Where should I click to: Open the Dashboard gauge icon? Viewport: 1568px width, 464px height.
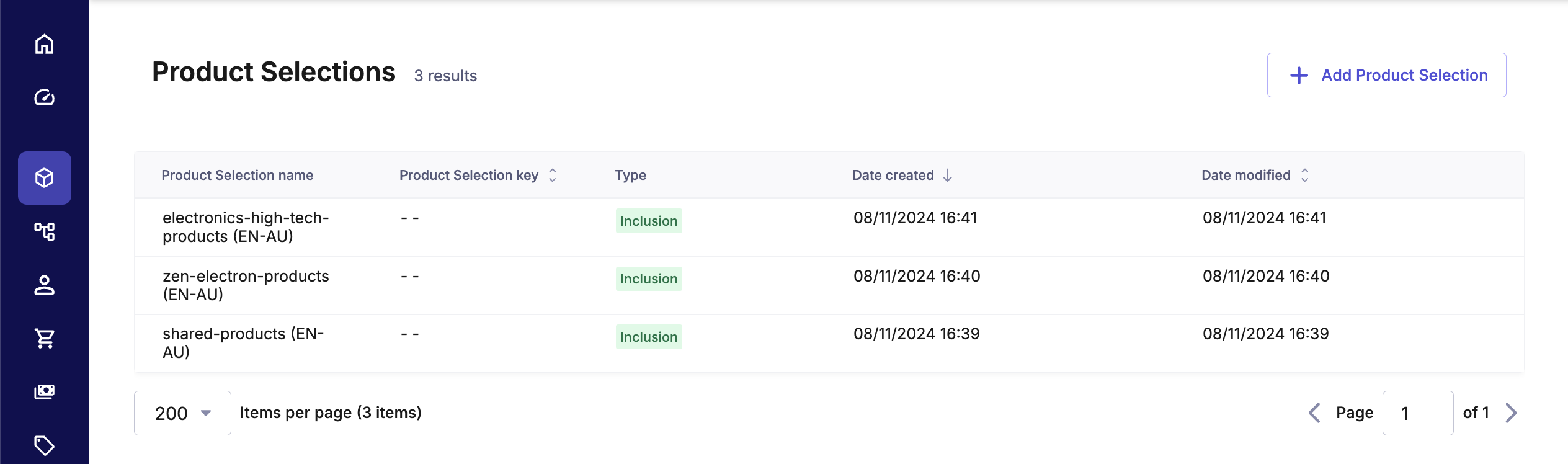(44, 97)
